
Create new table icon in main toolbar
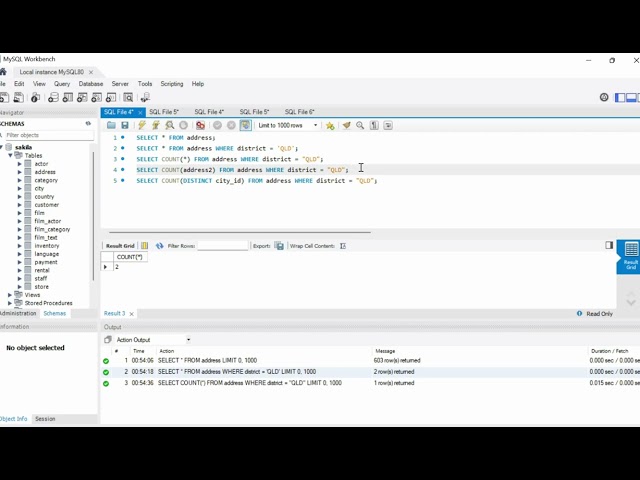click(x=68, y=98)
